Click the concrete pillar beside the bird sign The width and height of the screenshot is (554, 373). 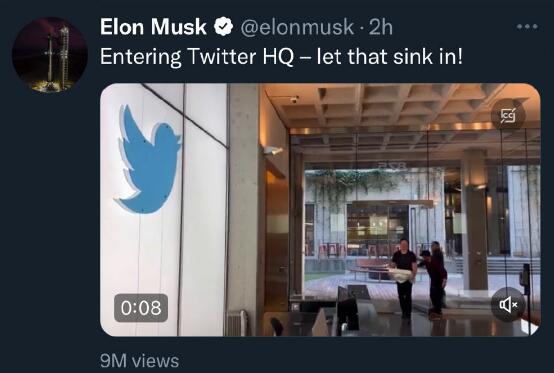click(x=244, y=208)
